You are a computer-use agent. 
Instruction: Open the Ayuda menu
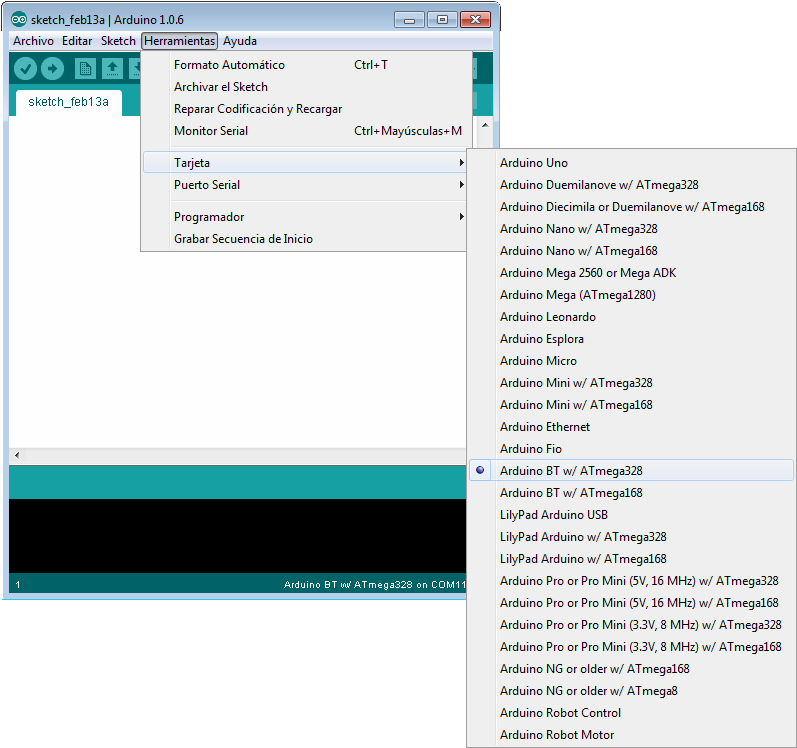click(x=240, y=41)
